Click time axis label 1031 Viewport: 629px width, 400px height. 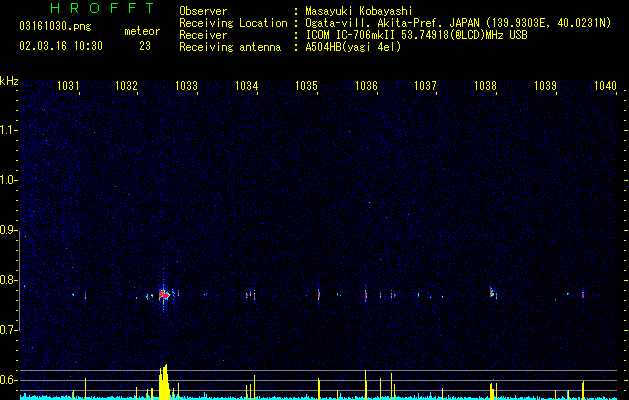click(x=68, y=86)
